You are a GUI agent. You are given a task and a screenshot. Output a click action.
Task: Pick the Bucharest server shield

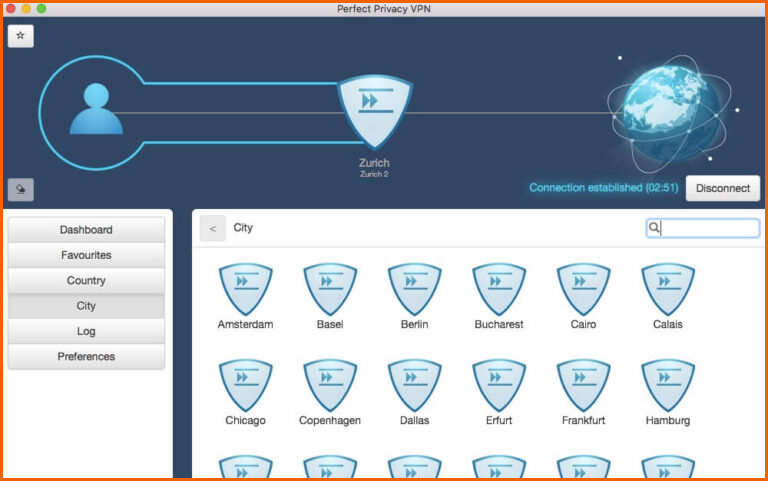[x=499, y=289]
